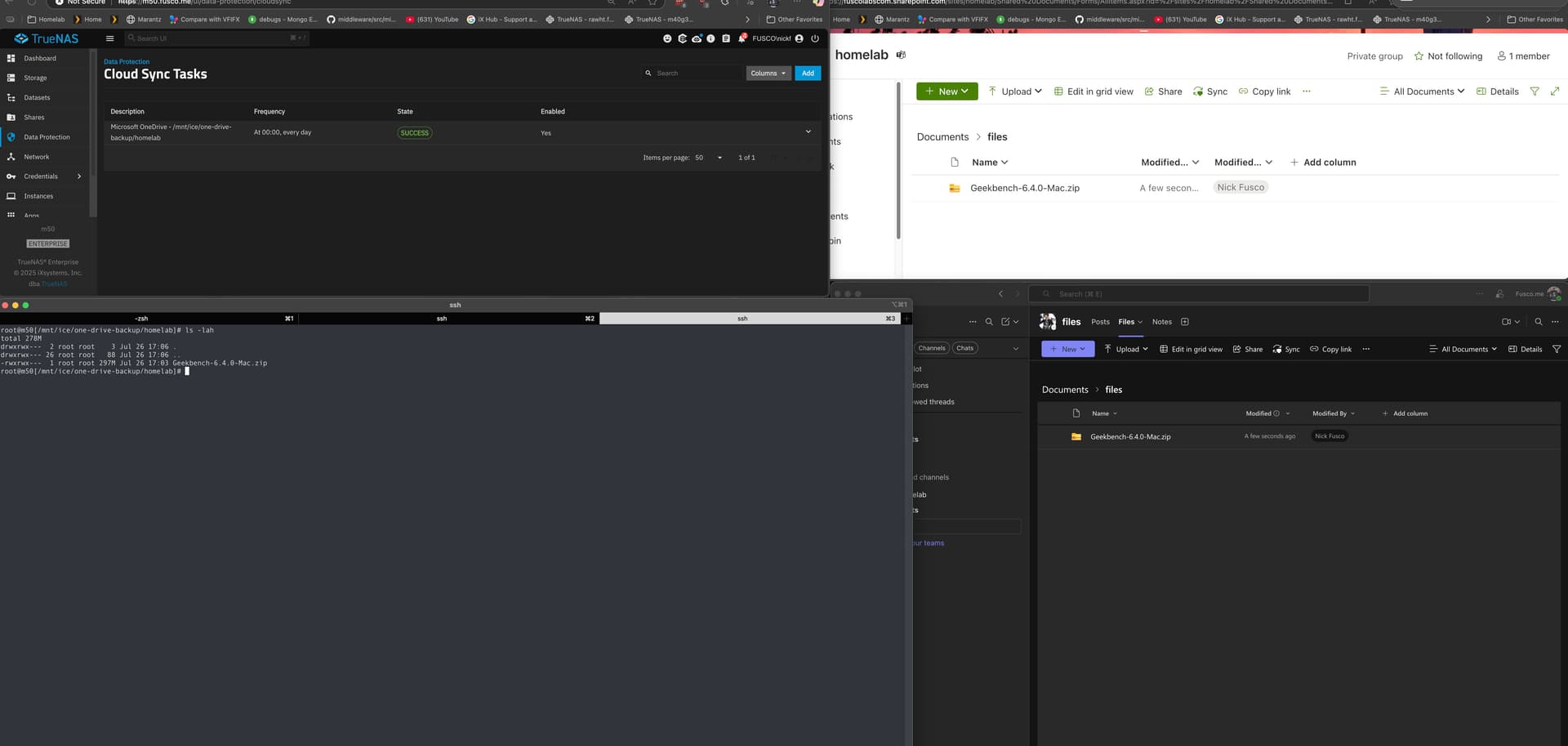
Task: Open filter pane in SharePoint homelab window
Action: 1535,92
